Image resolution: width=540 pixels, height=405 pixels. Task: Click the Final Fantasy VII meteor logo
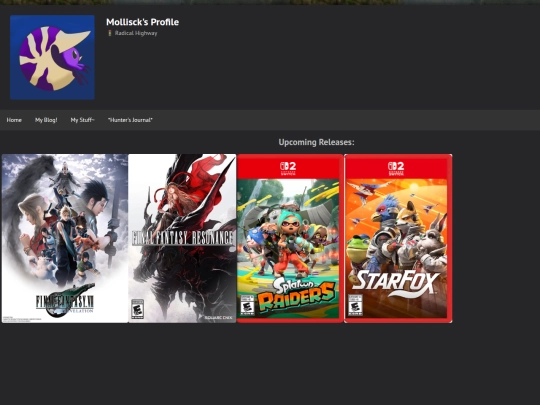65,301
